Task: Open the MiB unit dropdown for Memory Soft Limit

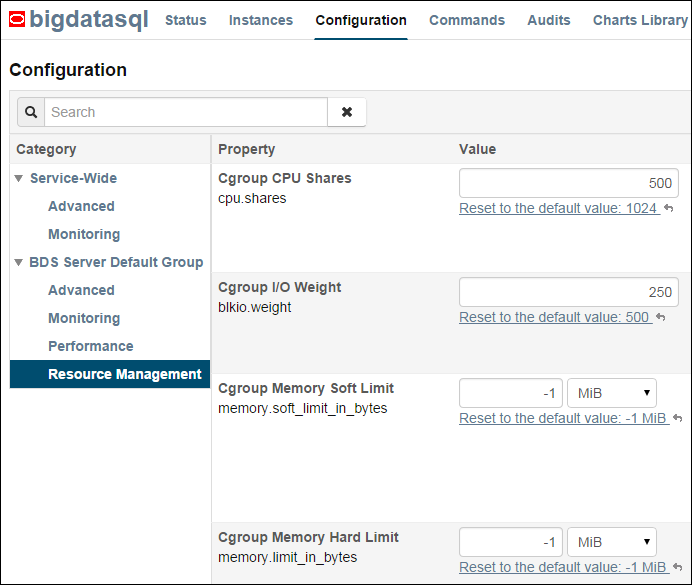Action: pos(612,393)
